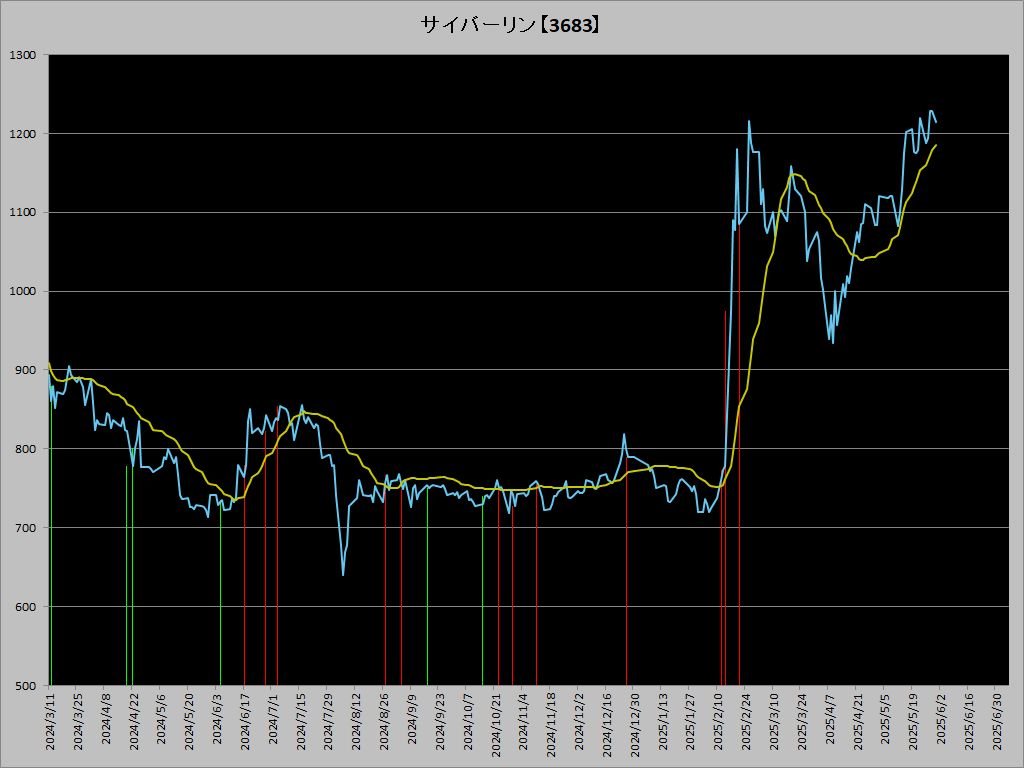Click the 1300 y-axis label

point(22,55)
